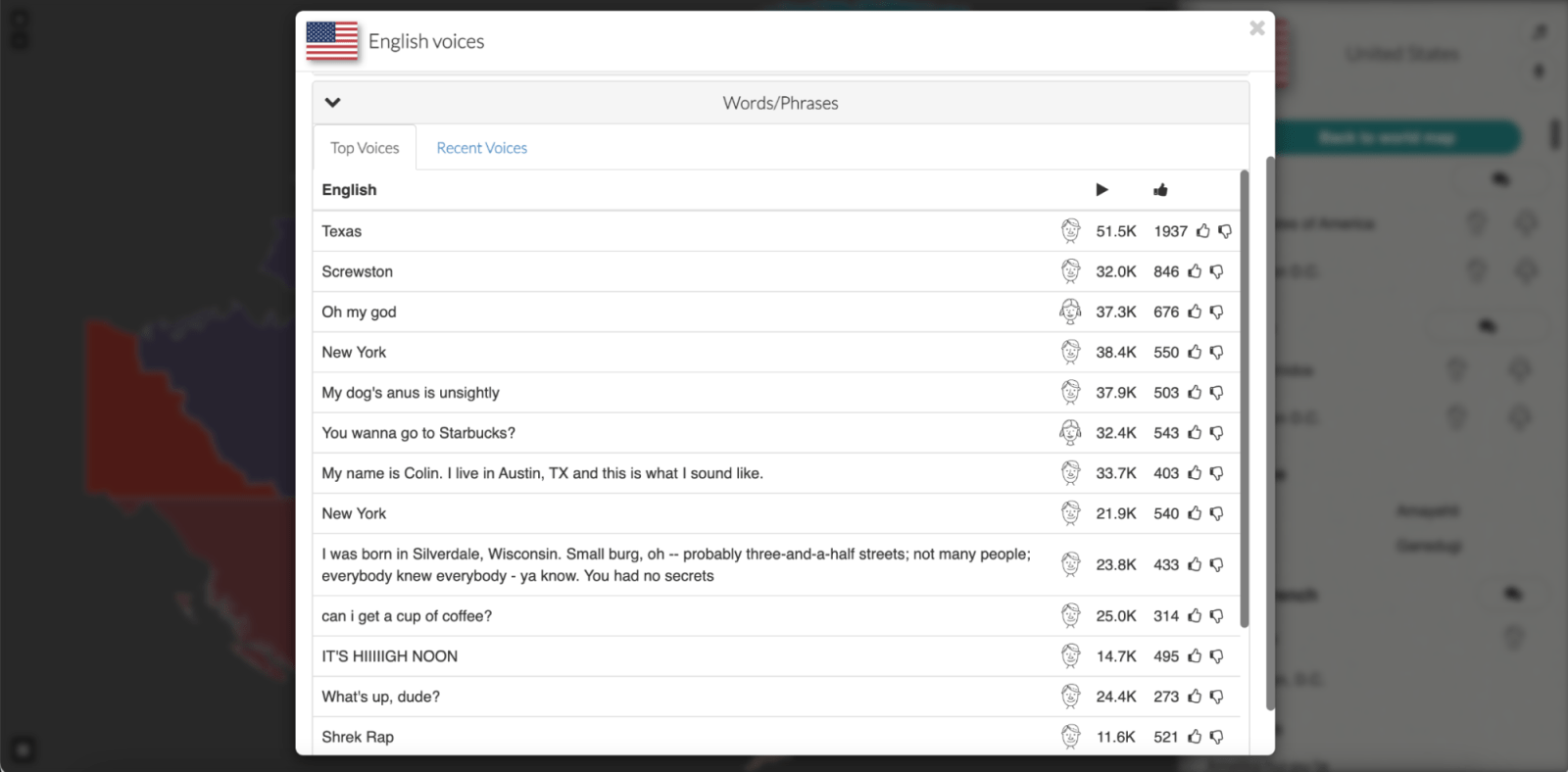Downvote the Screwston recording

point(1216,271)
